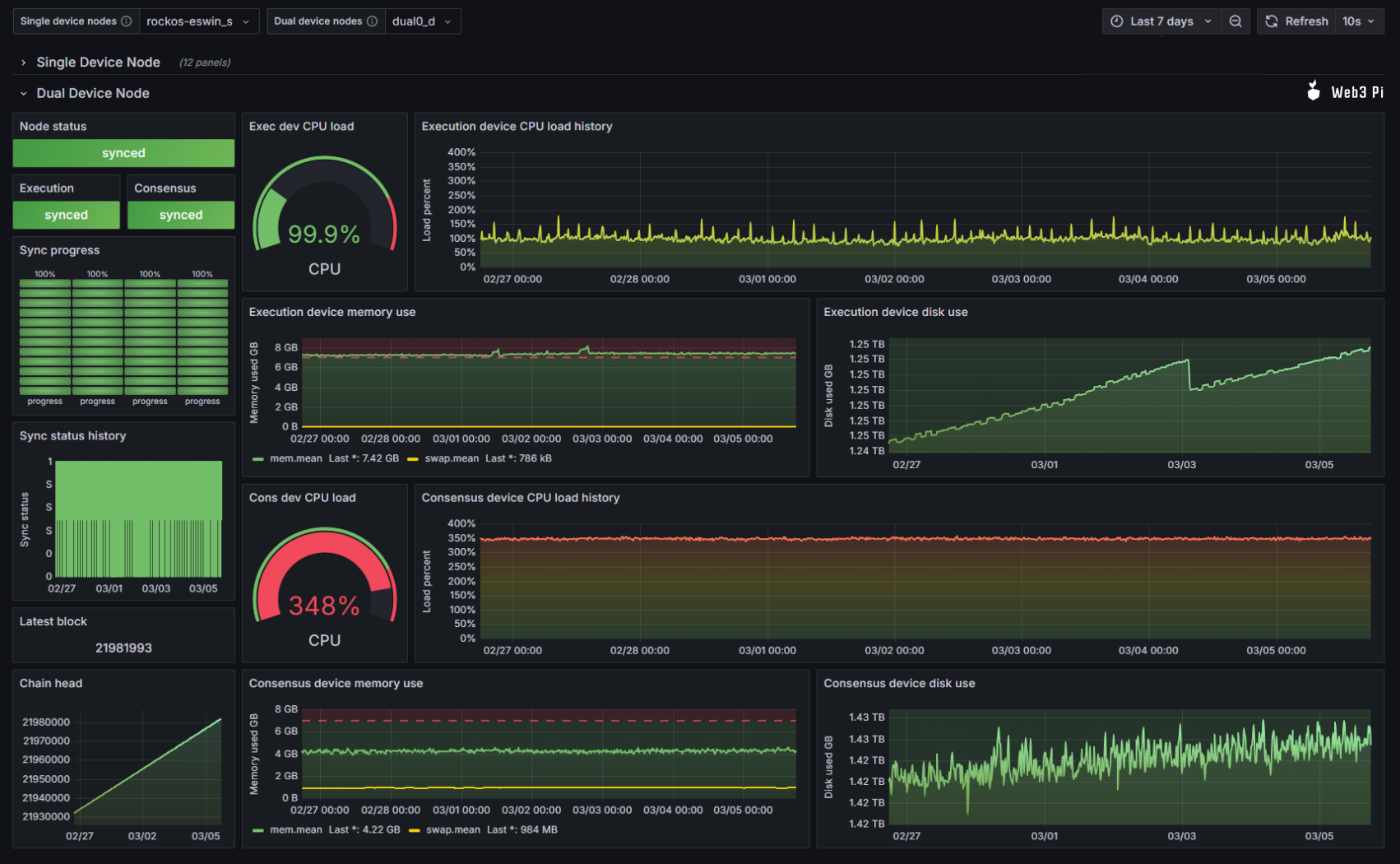Expand the Single Device Node row
Viewport: 1400px width, 864px height.
click(98, 62)
